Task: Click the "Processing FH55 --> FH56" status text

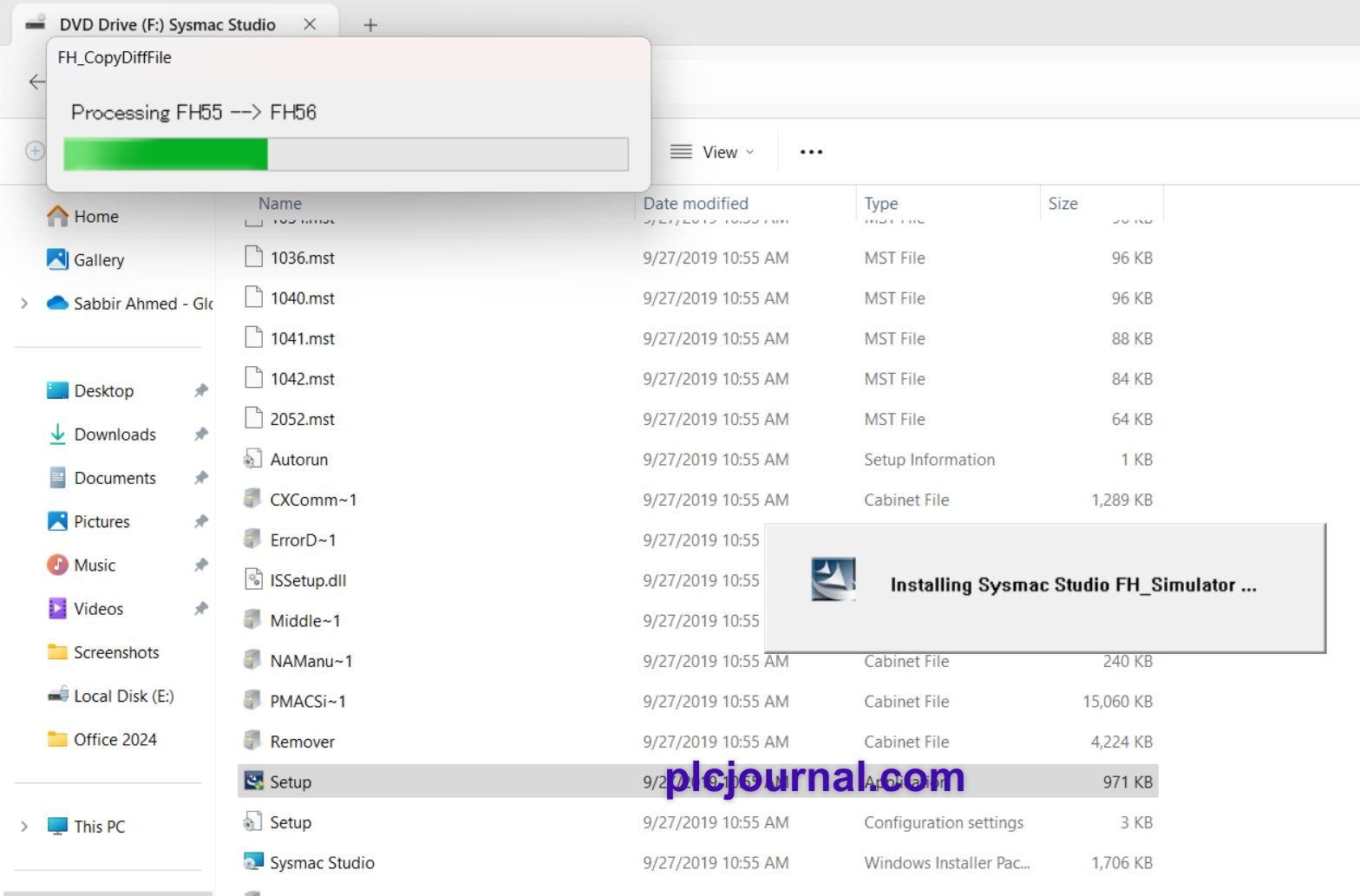Action: point(193,112)
